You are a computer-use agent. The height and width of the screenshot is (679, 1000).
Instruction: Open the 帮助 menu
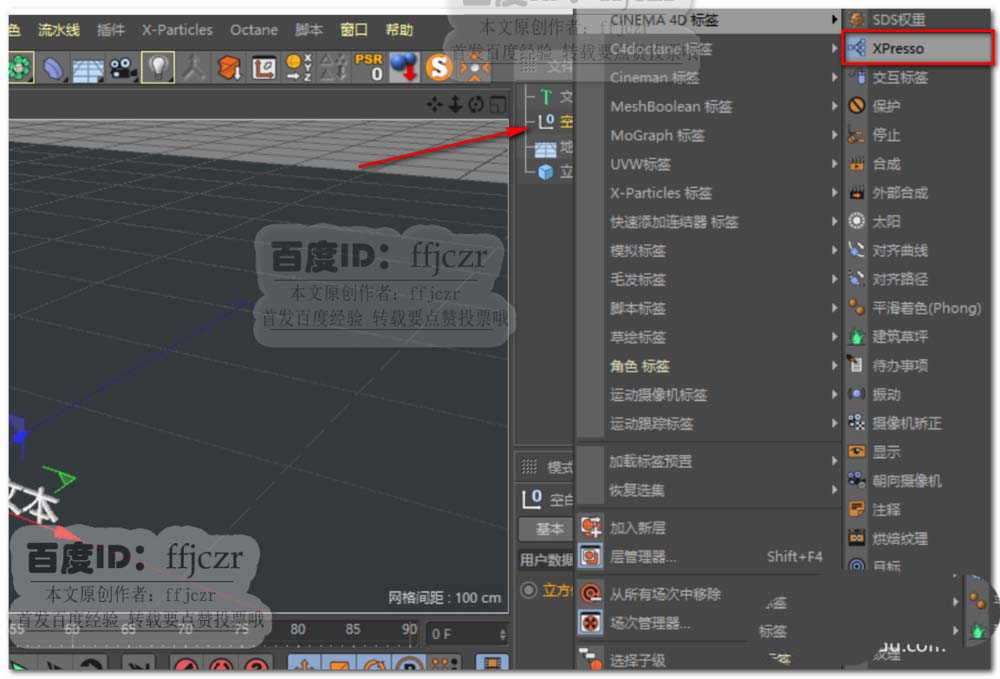point(399,30)
